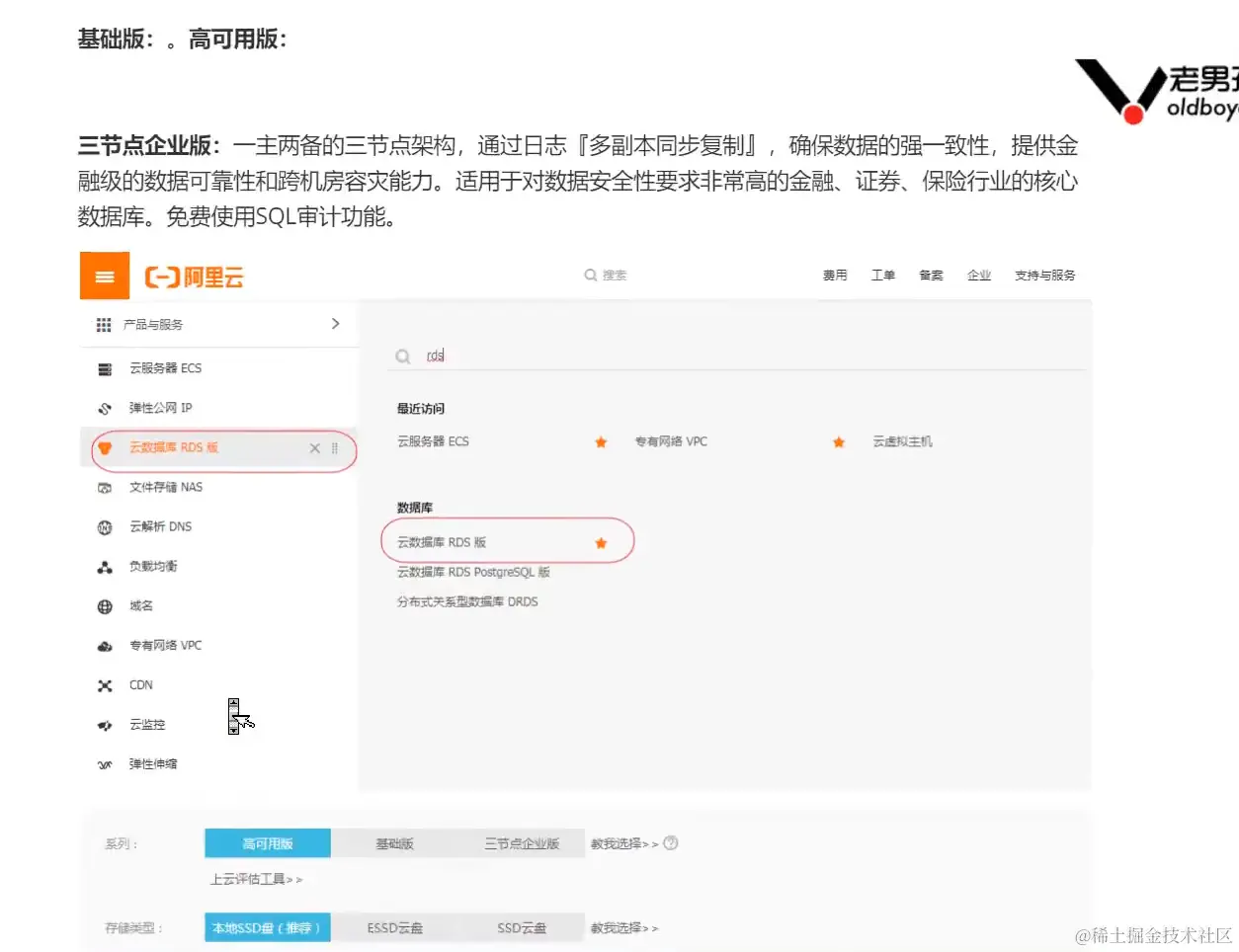This screenshot has height=952, width=1239.
Task: Select 云监控 in the sidebar
Action: coord(147,724)
